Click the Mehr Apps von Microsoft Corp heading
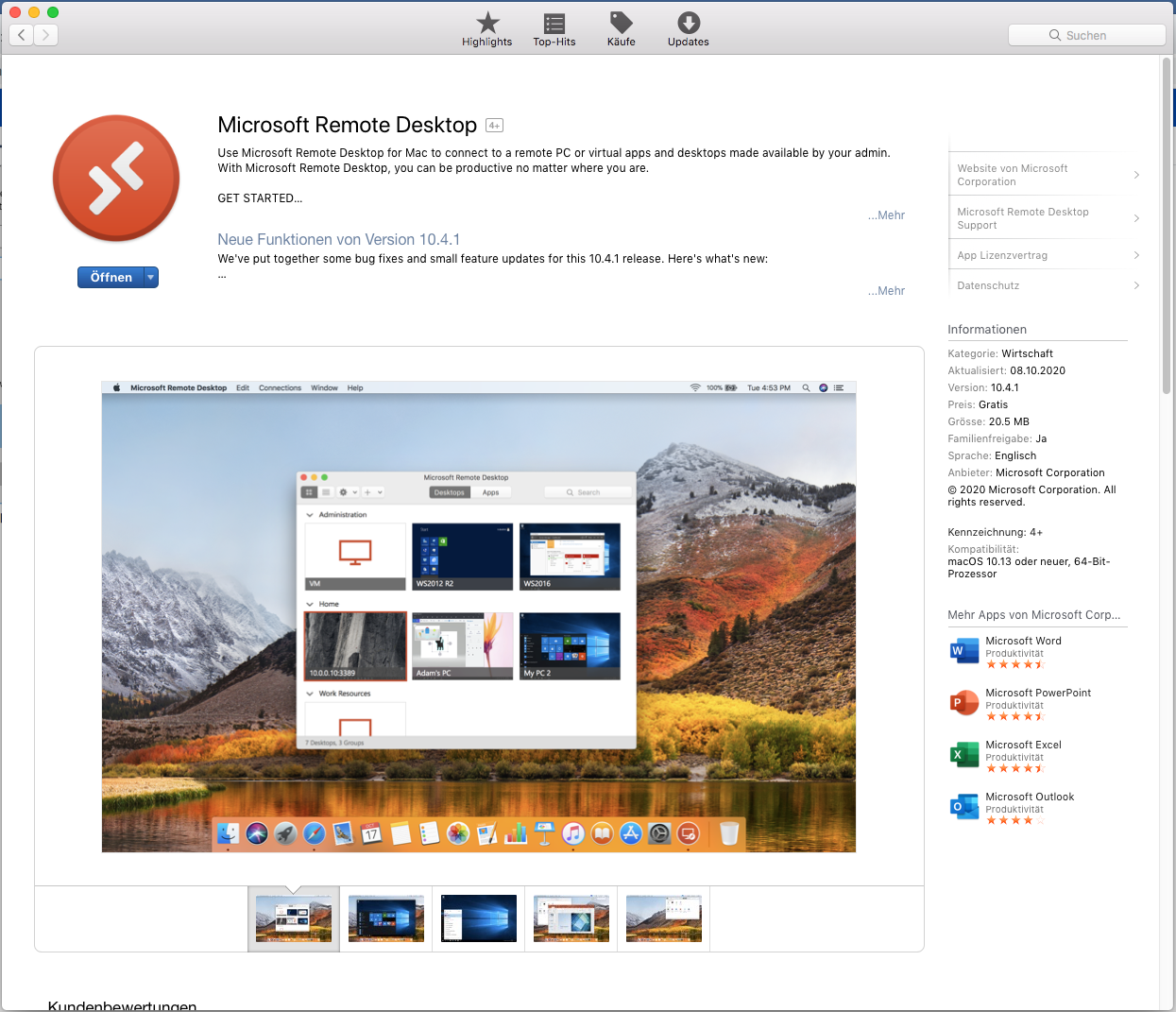This screenshot has width=1176, height=1012. pyautogui.click(x=1034, y=615)
